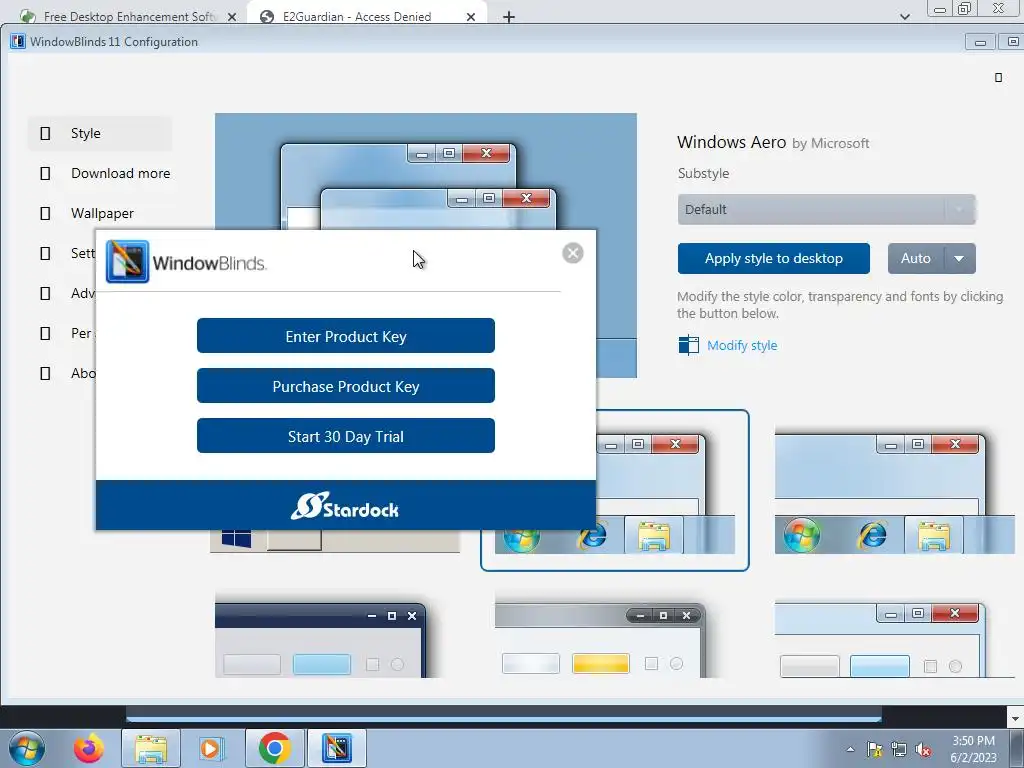Click the Style sidebar icon placeholder

(45, 133)
